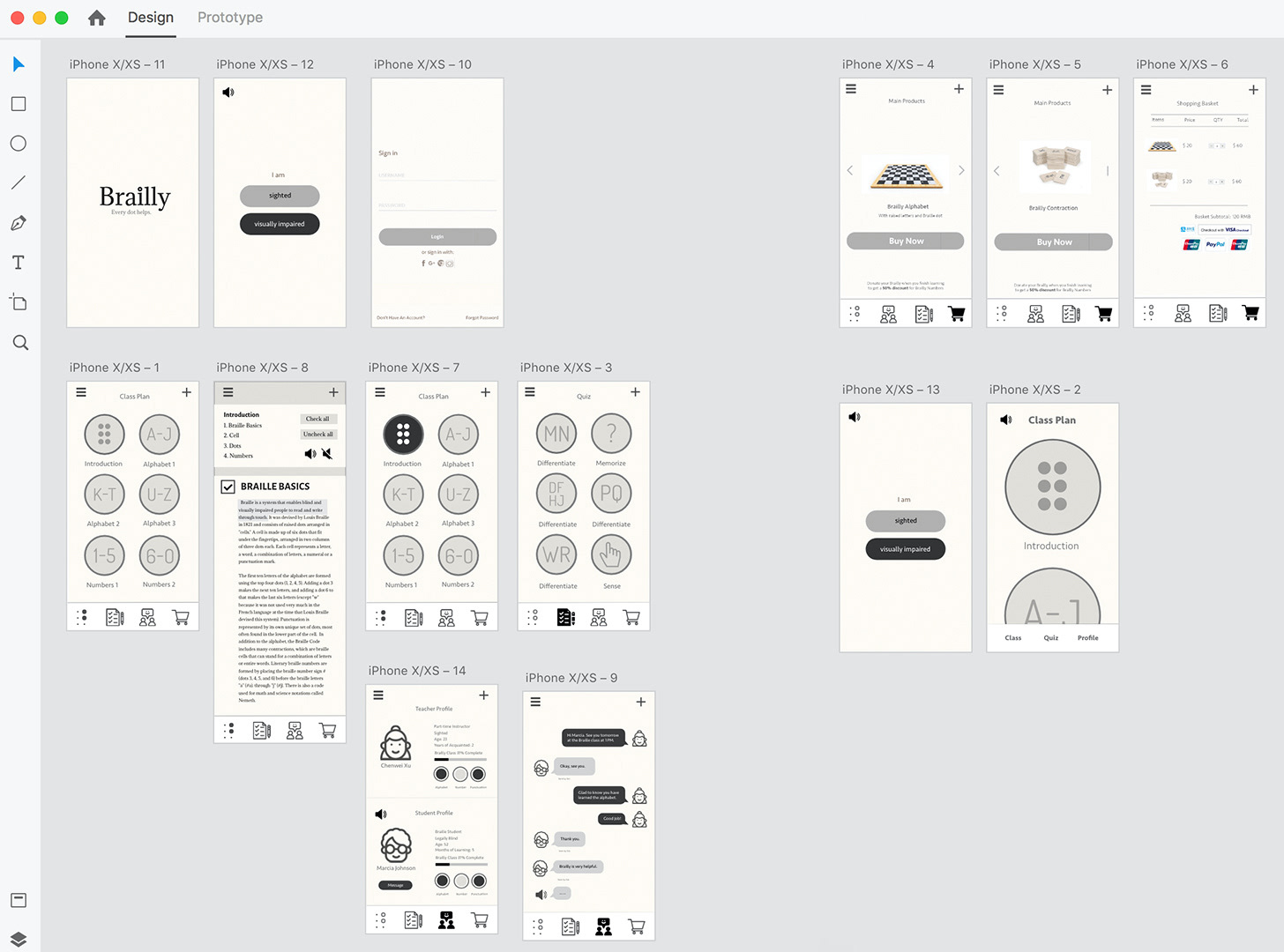The width and height of the screenshot is (1284, 952).
Task: Click left chevron in artboard 4 carousel
Action: point(850,170)
